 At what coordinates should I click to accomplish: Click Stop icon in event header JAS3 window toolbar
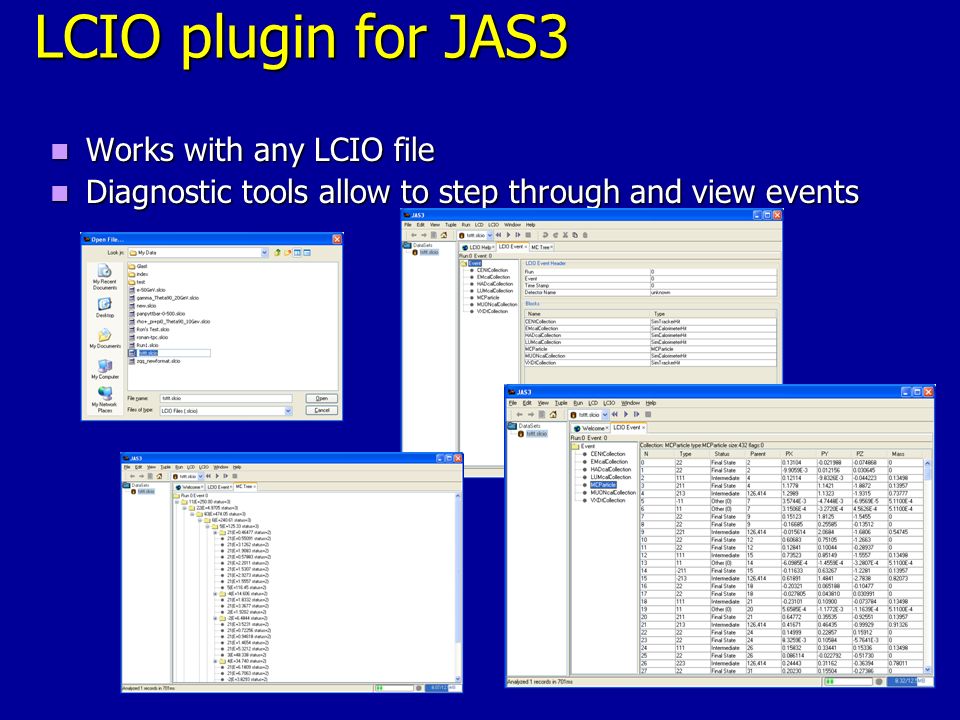[528, 235]
